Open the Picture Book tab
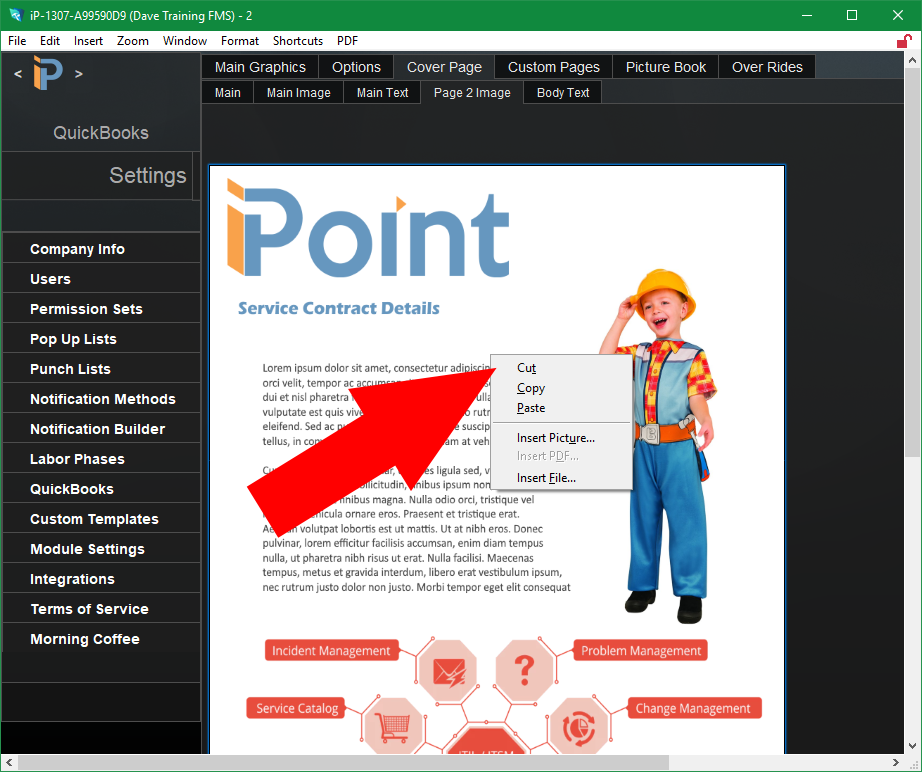 click(x=666, y=67)
